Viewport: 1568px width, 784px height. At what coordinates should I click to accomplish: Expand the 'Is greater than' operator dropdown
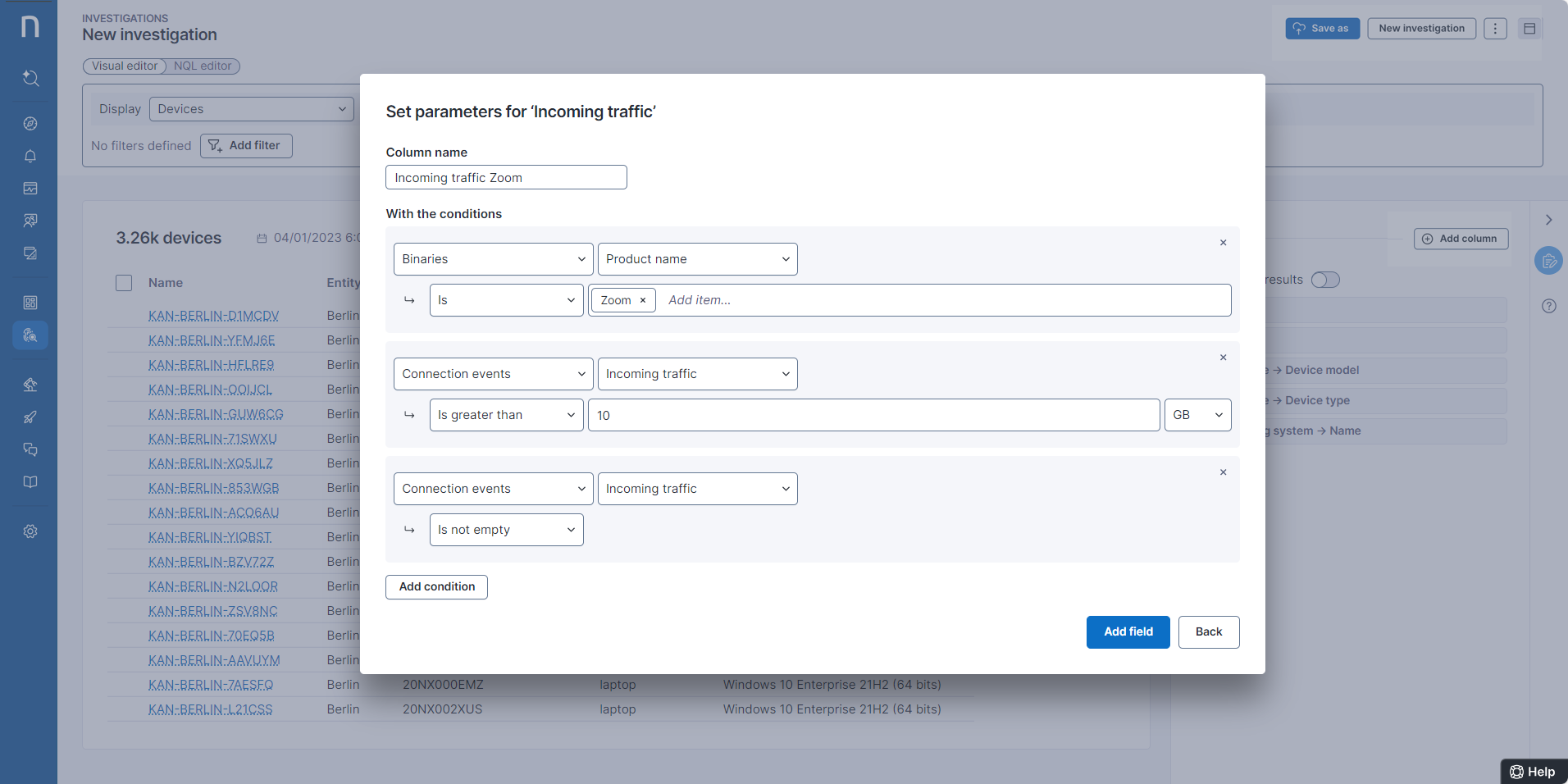[506, 415]
